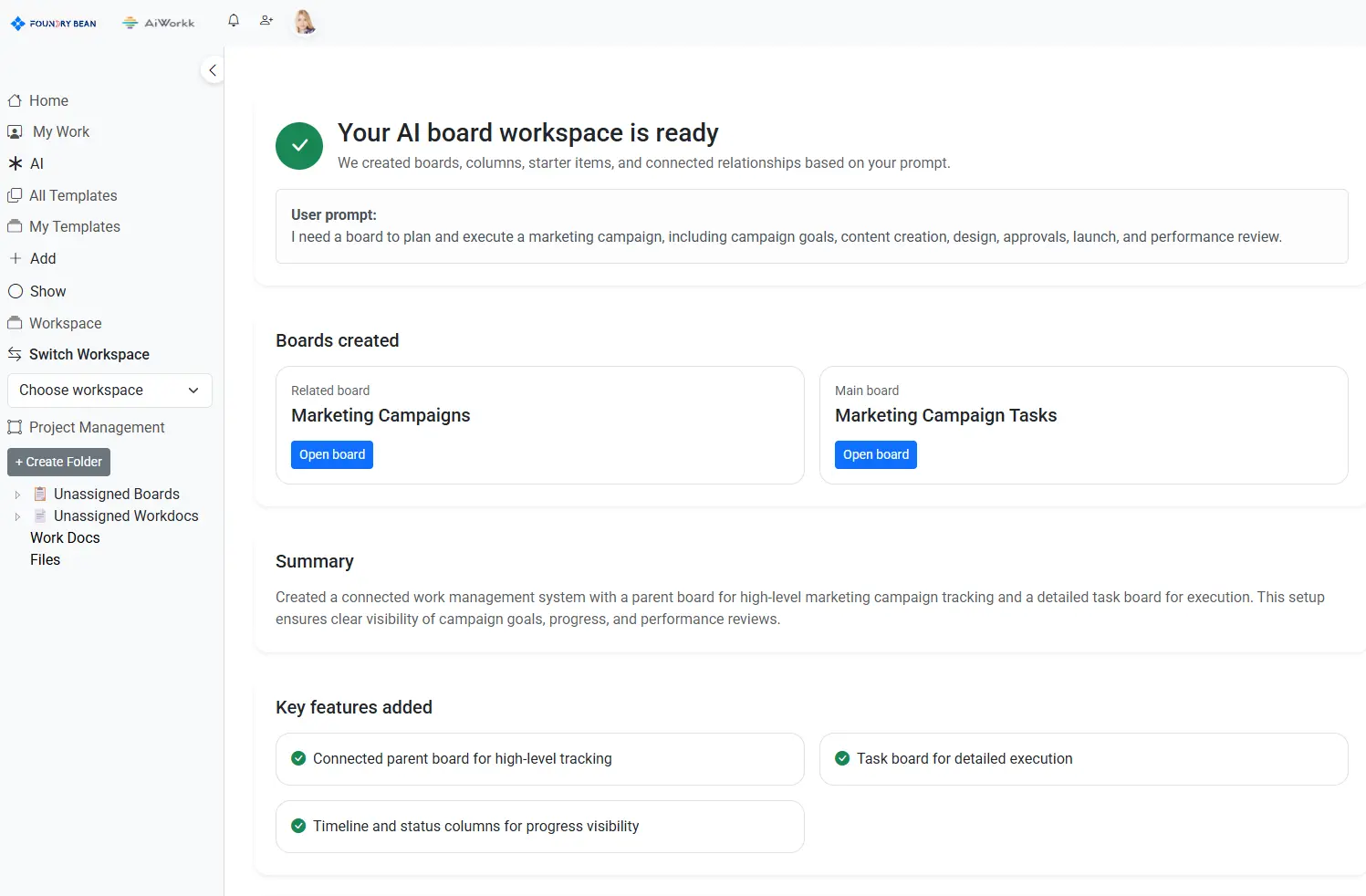Open board for Marketing Campaign Tasks
The height and width of the screenshot is (896, 1366).
[x=876, y=454]
